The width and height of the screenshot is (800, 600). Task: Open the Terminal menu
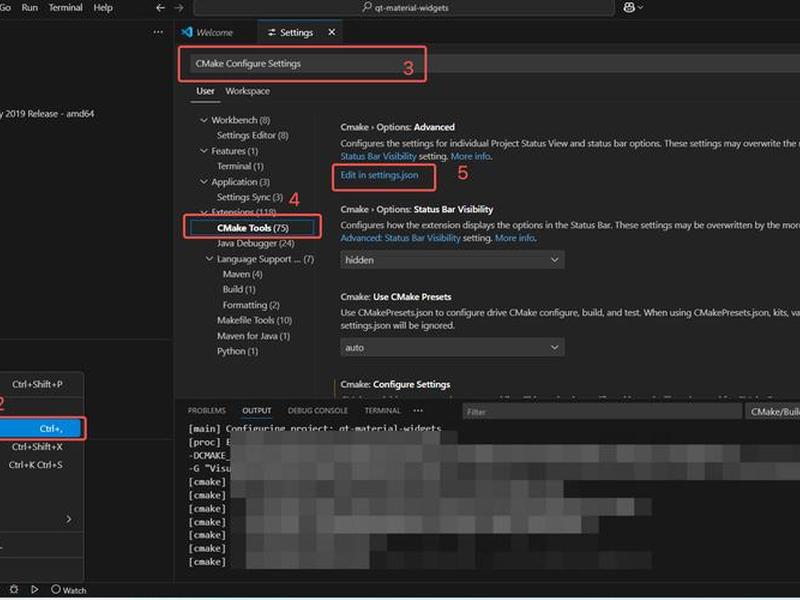pyautogui.click(x=65, y=8)
